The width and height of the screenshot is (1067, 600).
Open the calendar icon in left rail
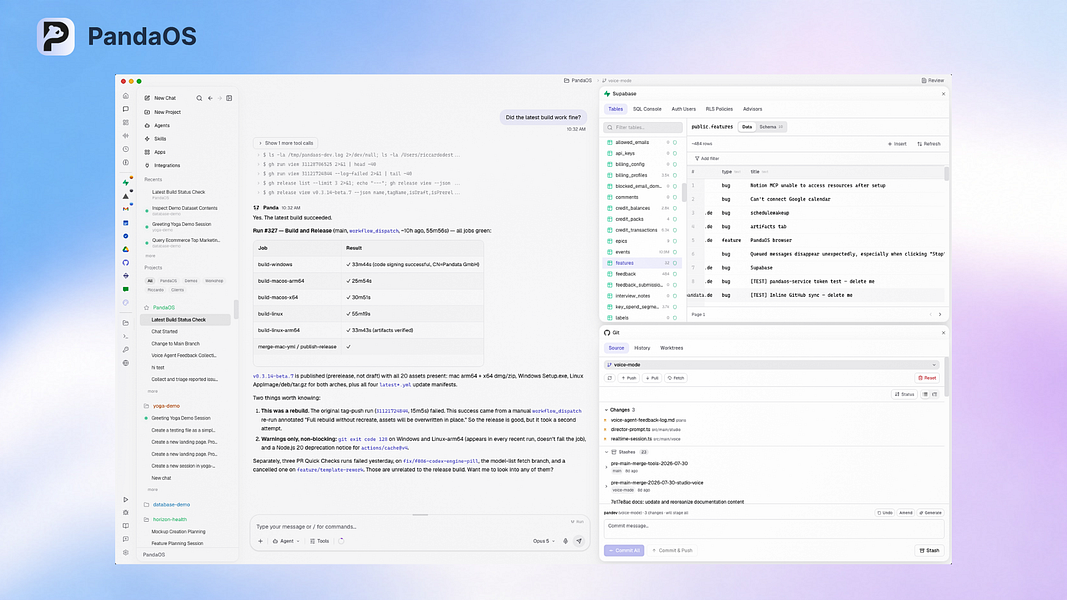[125, 222]
